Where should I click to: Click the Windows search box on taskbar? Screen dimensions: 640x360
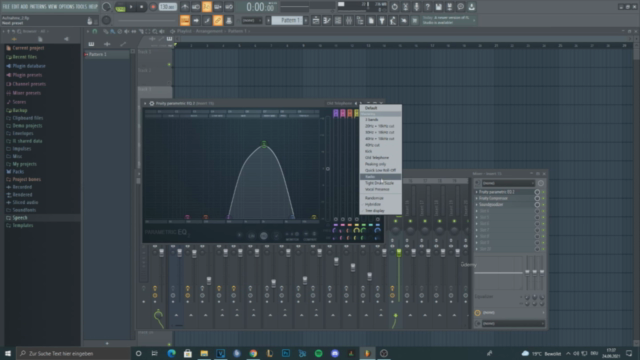point(73,353)
